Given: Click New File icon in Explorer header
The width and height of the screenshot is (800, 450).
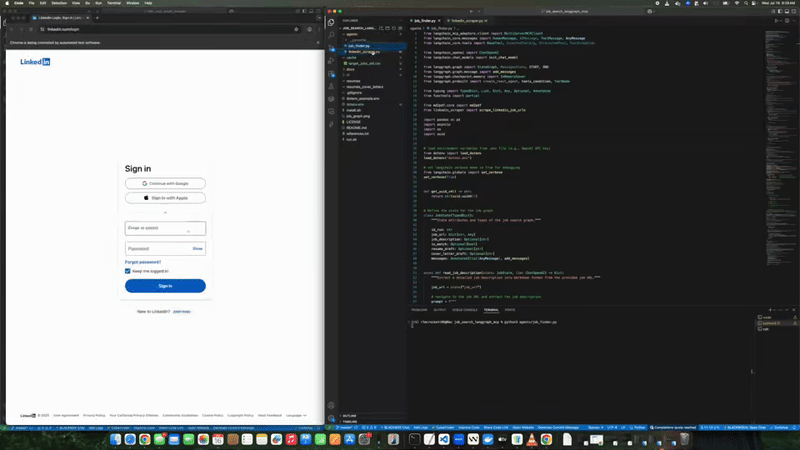Looking at the screenshot, I should click(x=381, y=28).
